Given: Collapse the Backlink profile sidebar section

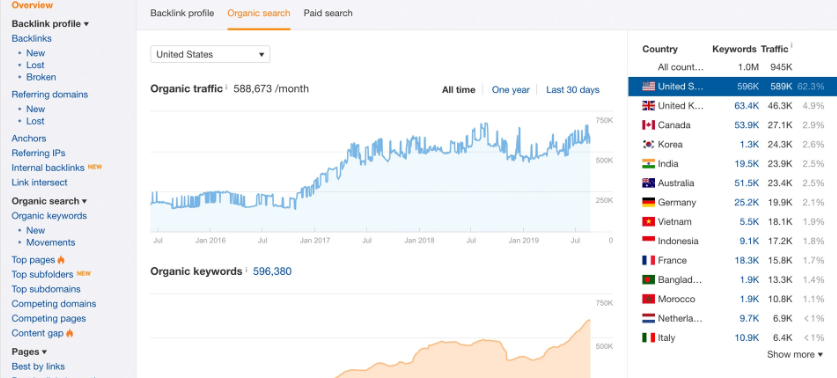Looking at the screenshot, I should tap(50, 24).
